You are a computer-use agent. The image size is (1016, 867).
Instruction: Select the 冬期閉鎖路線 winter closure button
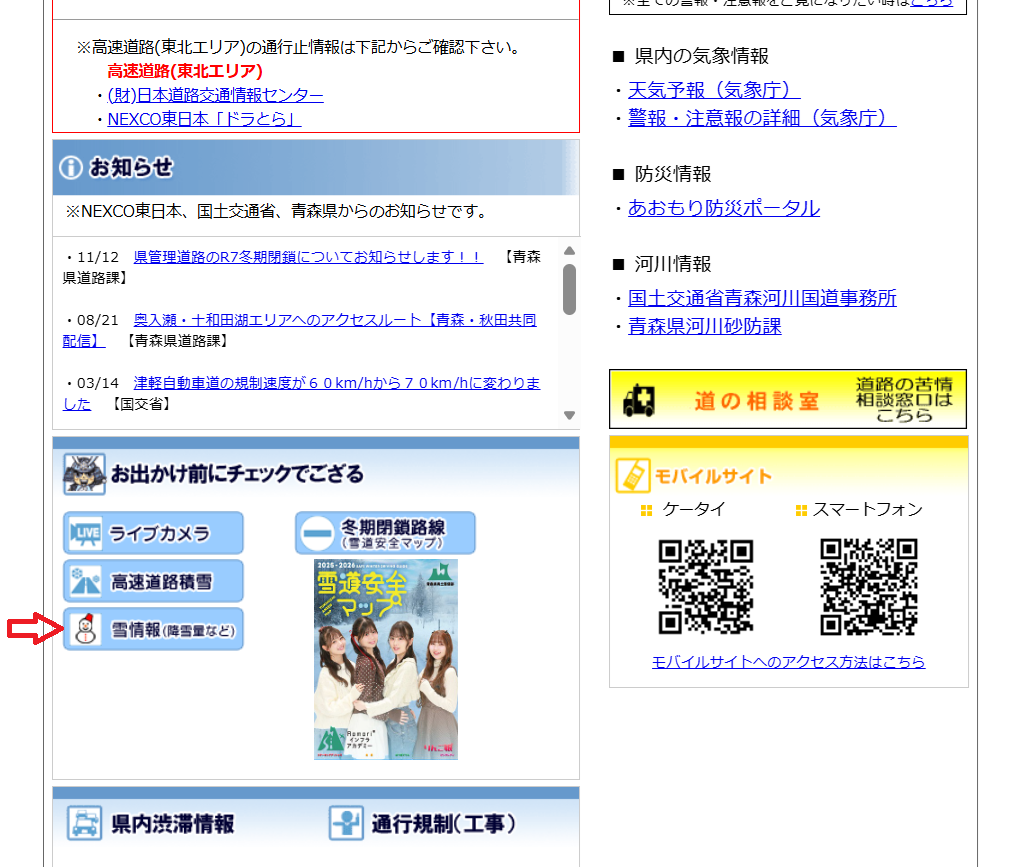(x=385, y=533)
